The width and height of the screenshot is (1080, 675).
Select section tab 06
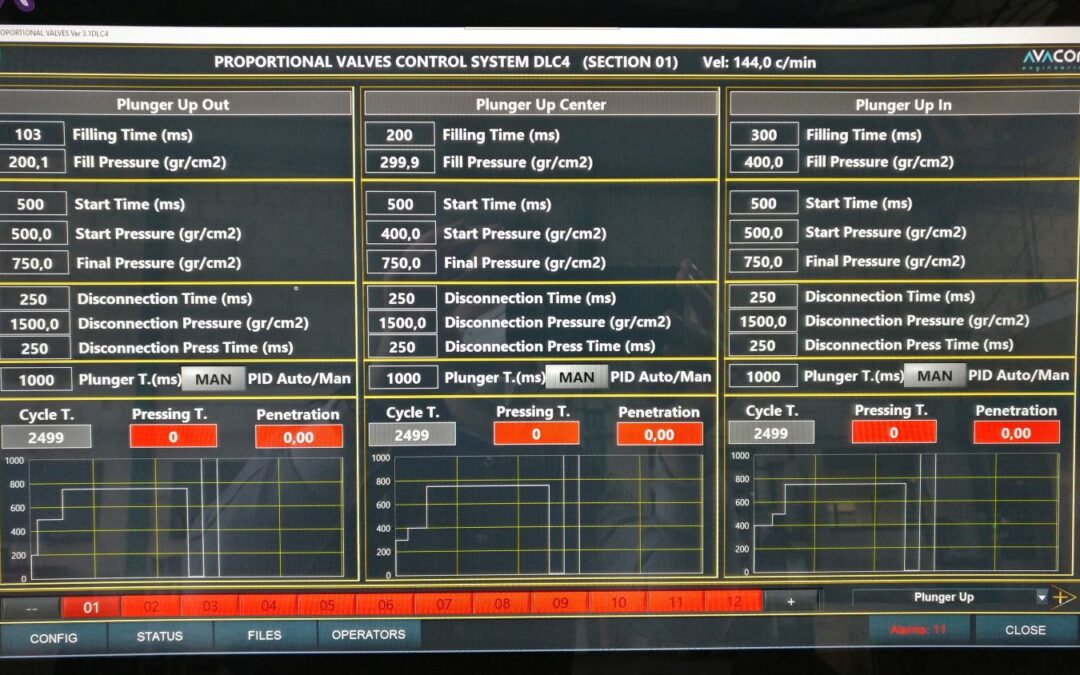[x=385, y=604]
